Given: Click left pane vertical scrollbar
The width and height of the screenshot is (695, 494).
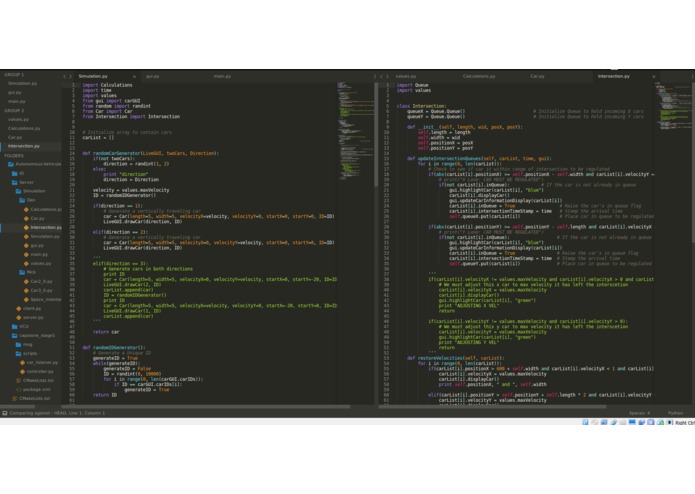Looking at the screenshot, I should (x=376, y=134).
